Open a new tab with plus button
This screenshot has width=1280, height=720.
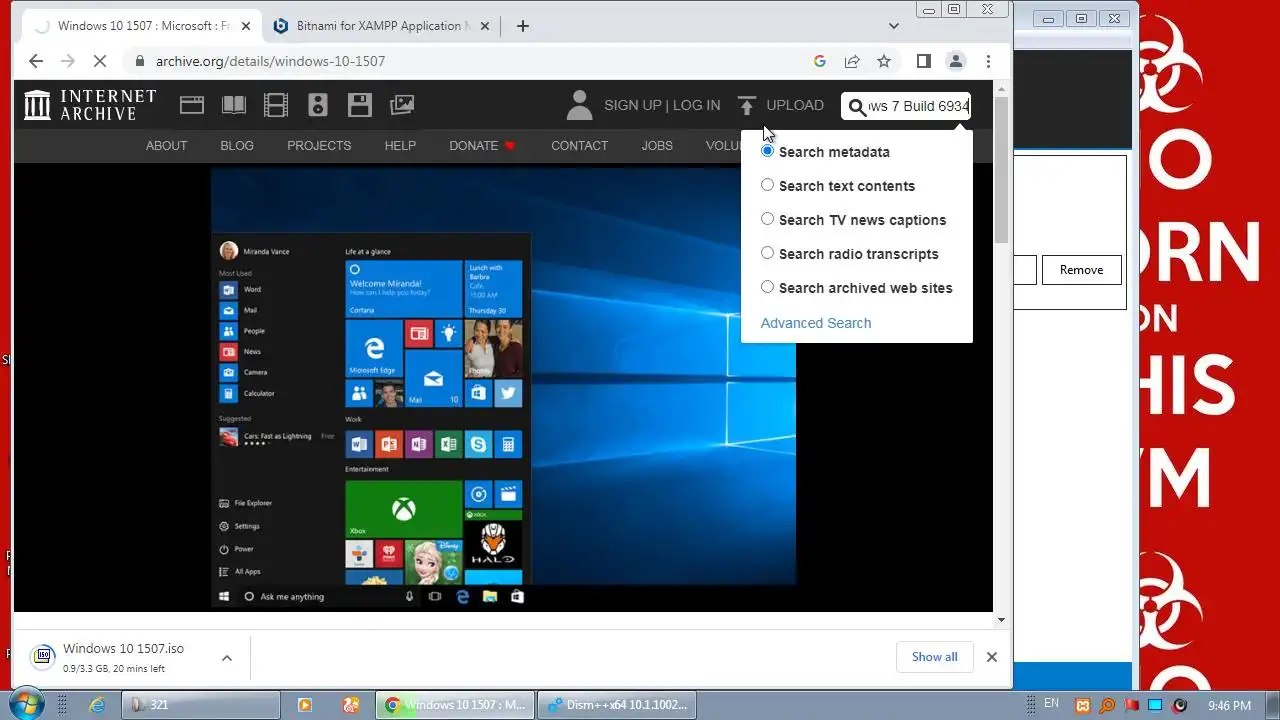tap(523, 26)
